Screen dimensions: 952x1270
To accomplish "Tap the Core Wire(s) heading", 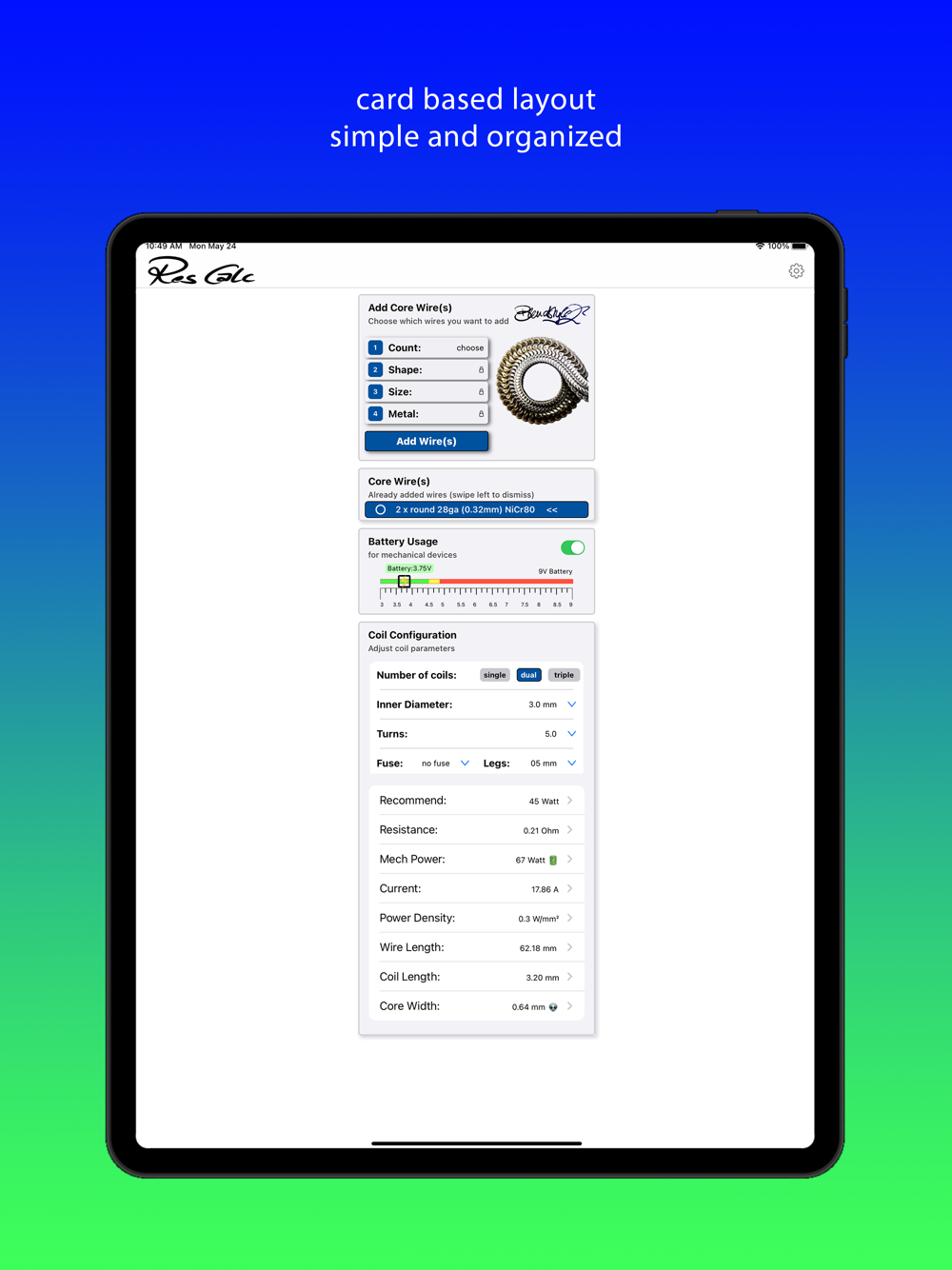I will [x=399, y=482].
